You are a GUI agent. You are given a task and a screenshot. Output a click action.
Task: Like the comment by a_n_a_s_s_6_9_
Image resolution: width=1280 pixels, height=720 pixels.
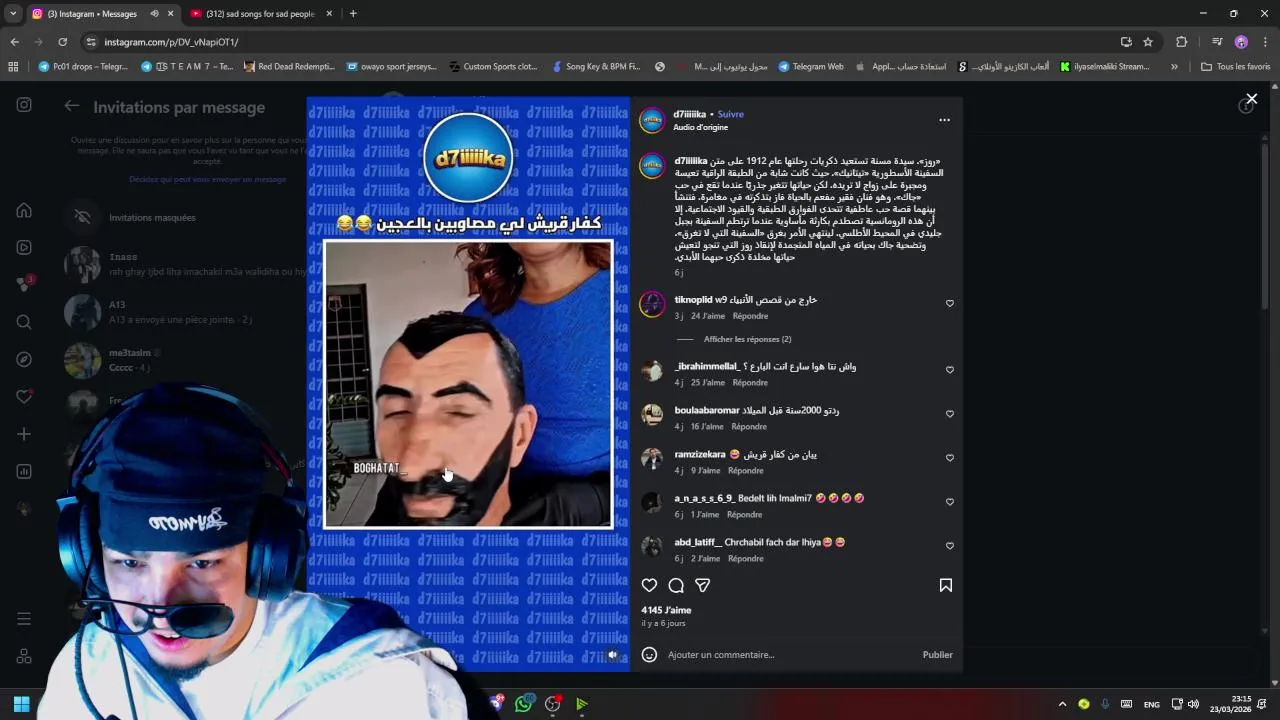click(x=950, y=501)
